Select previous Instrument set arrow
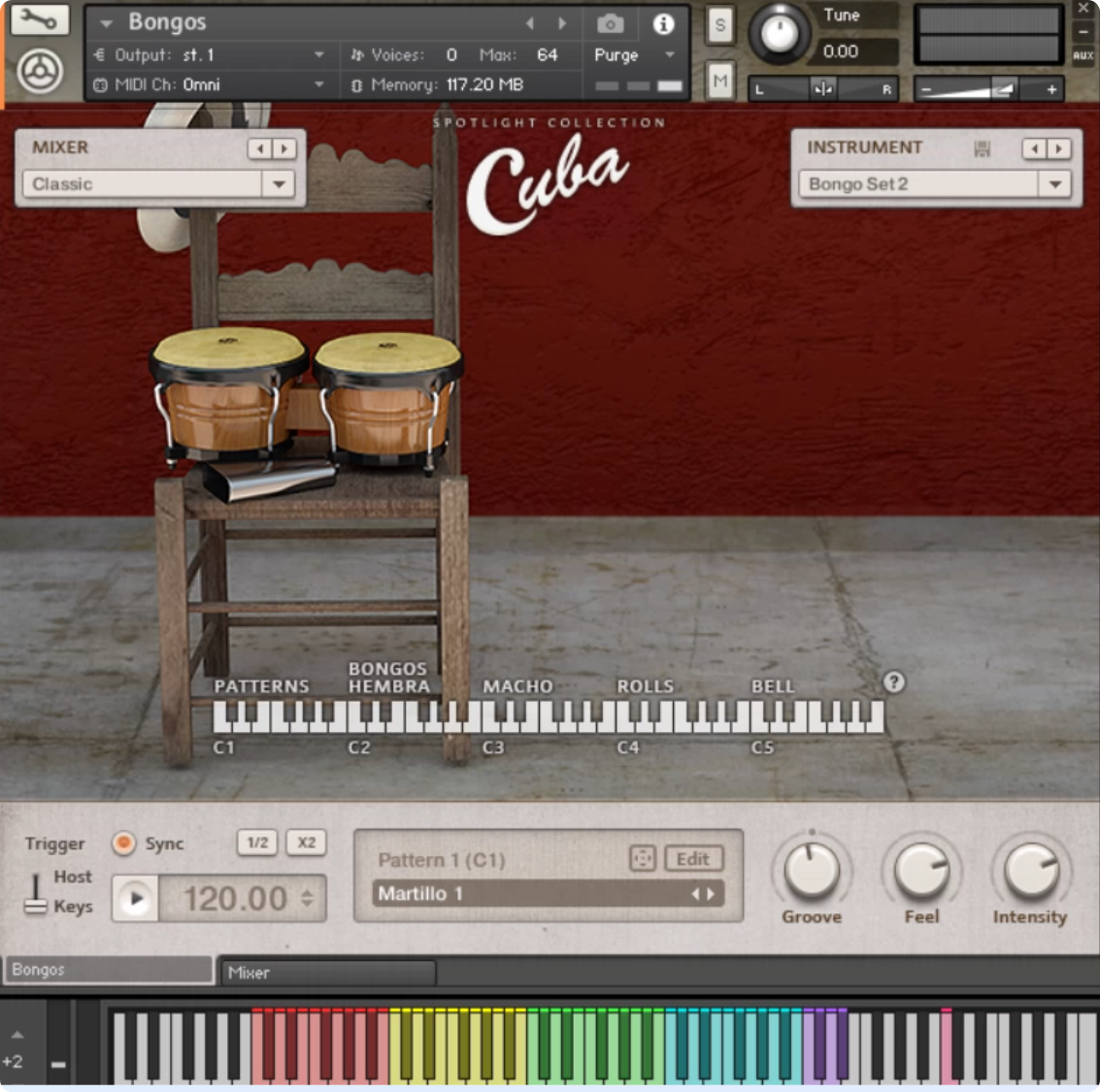 [x=1035, y=148]
